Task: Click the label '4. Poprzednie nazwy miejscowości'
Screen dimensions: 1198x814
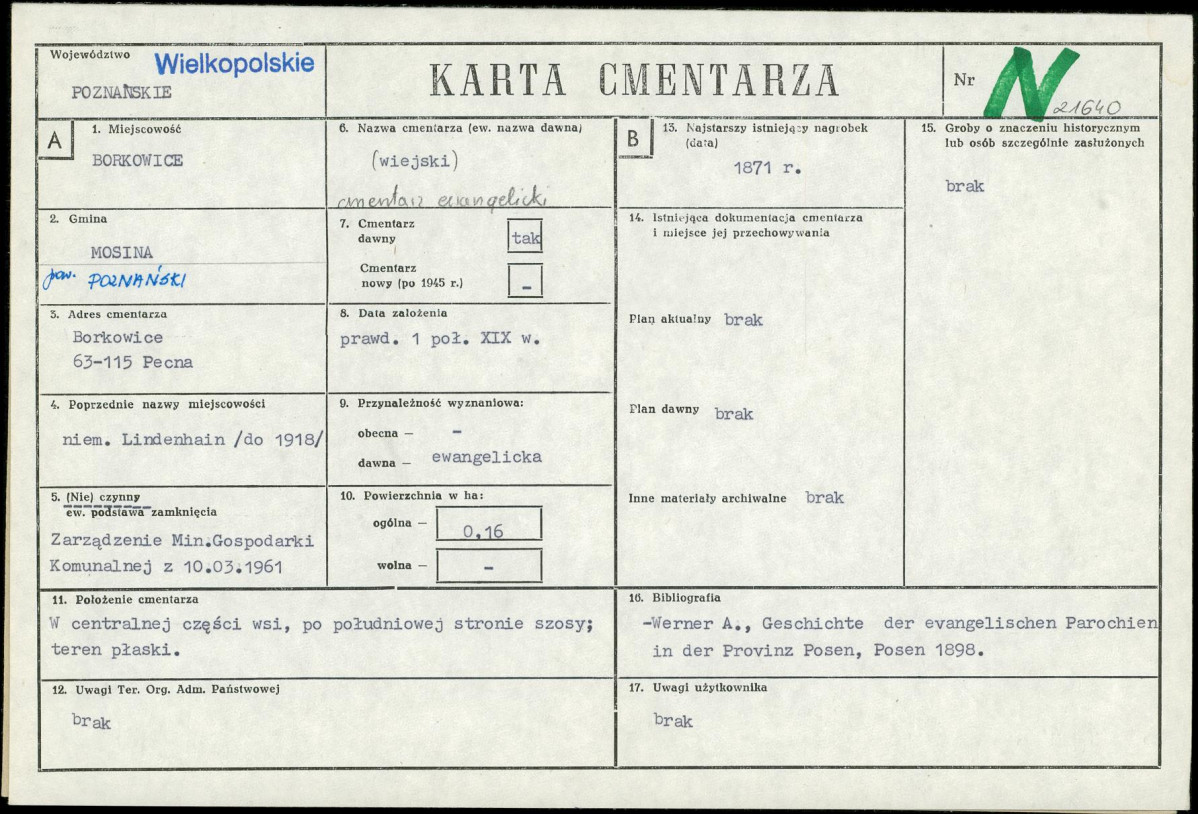Action: [x=157, y=404]
